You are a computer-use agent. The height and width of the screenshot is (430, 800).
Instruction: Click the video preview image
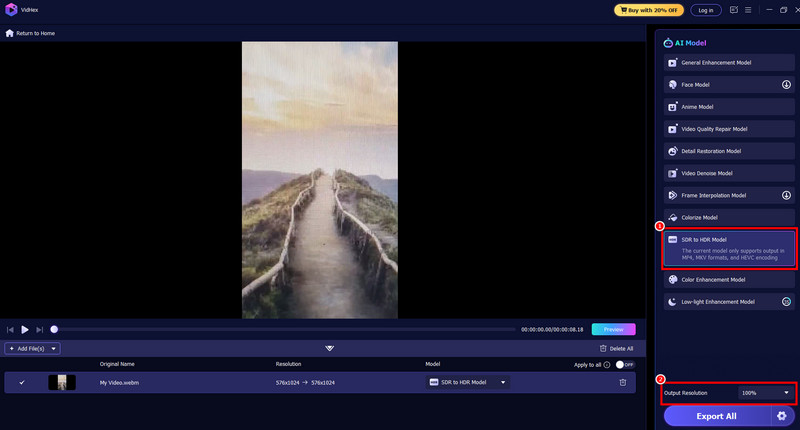[x=320, y=180]
